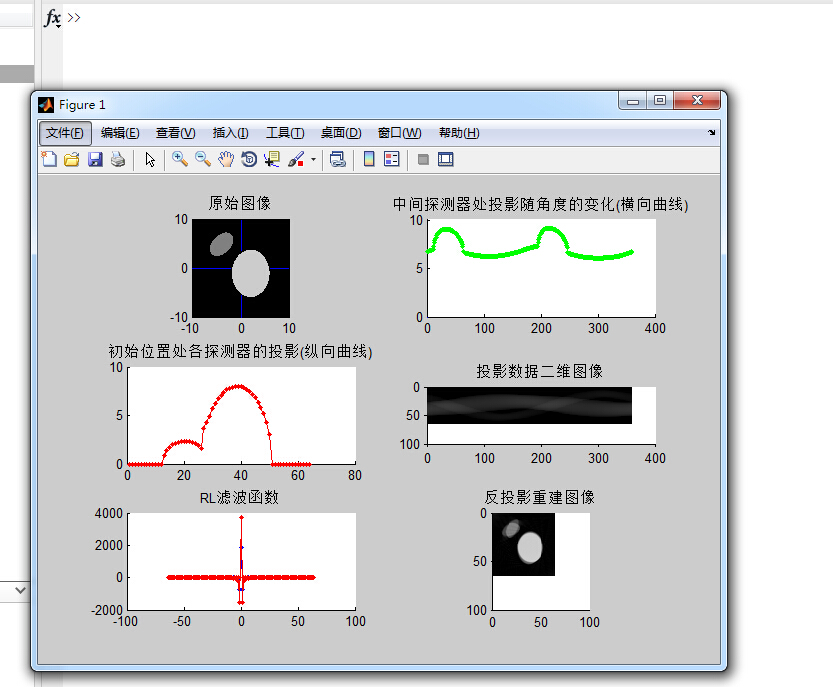Click the Show Plot Tools icon
The height and width of the screenshot is (687, 833).
446,159
